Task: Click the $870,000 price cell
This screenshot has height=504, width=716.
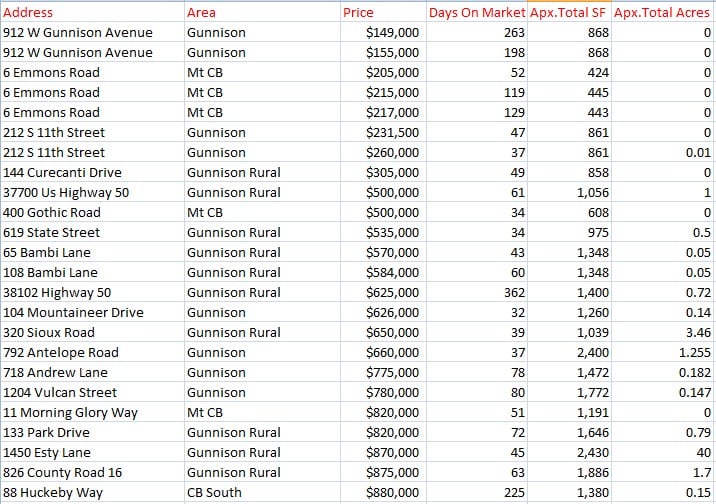Action: pos(383,452)
